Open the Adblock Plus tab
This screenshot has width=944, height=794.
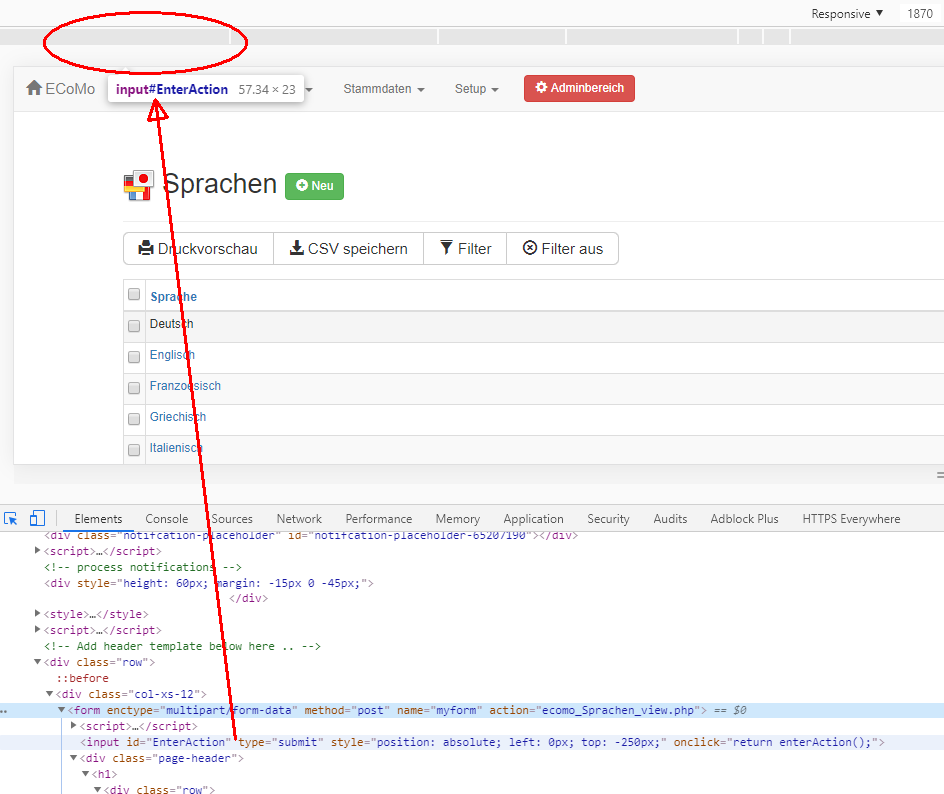click(x=744, y=519)
